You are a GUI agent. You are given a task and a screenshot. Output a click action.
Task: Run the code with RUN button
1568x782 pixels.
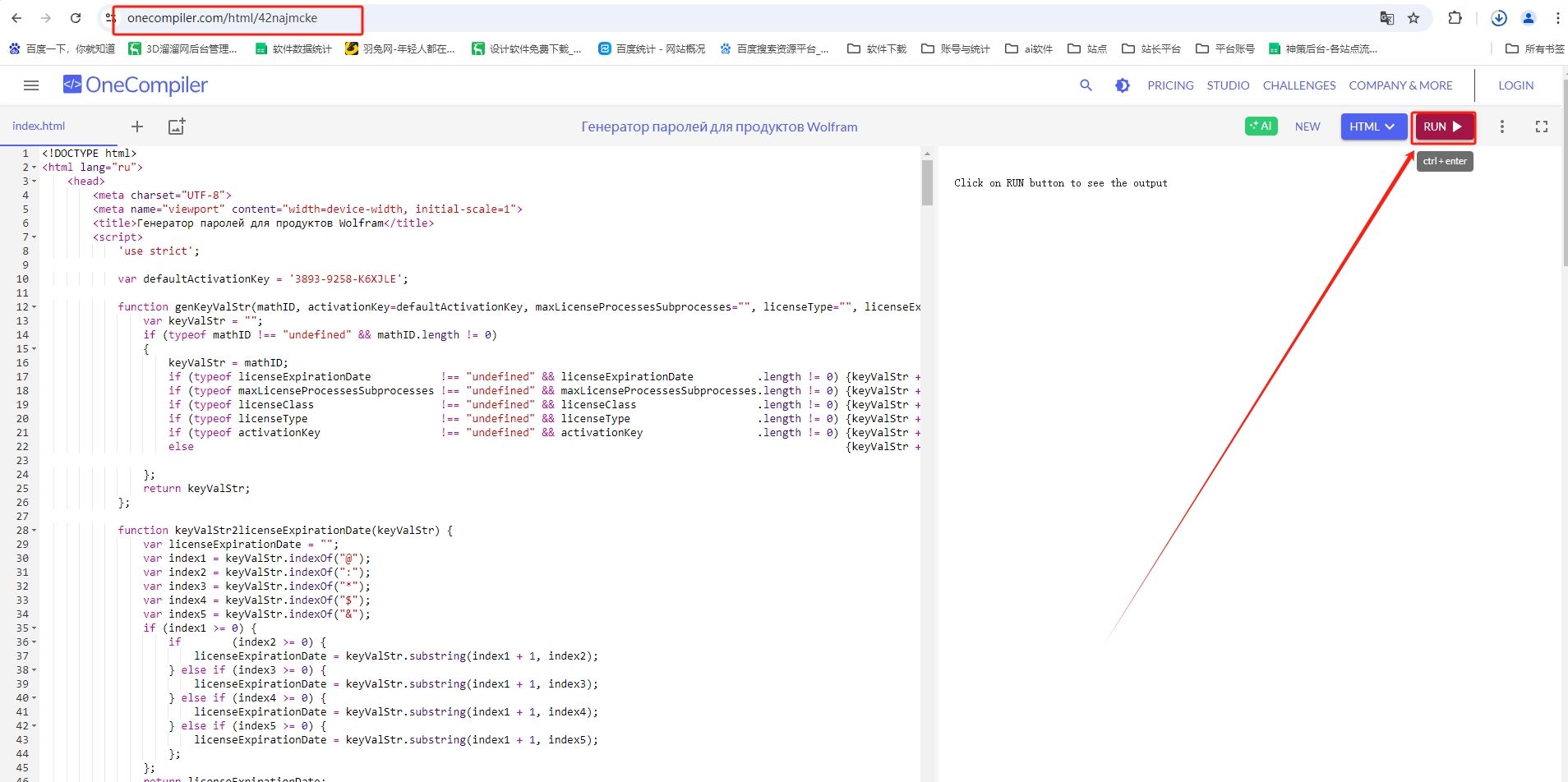click(1443, 126)
